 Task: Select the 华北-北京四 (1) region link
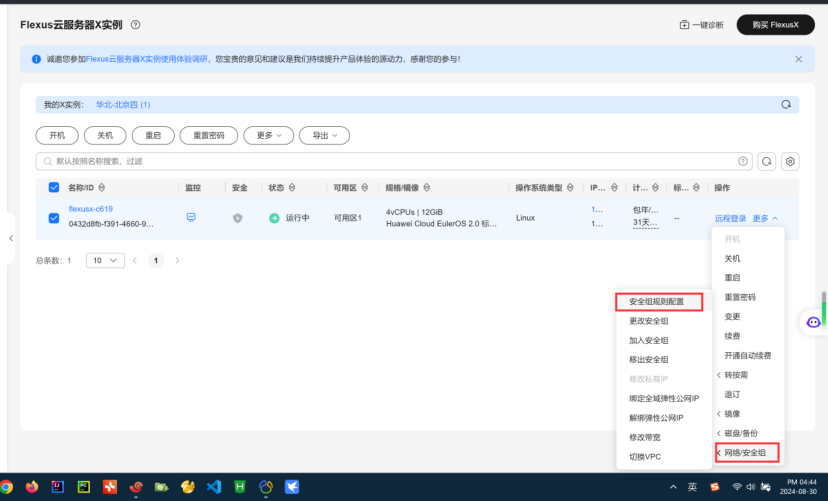[123, 105]
